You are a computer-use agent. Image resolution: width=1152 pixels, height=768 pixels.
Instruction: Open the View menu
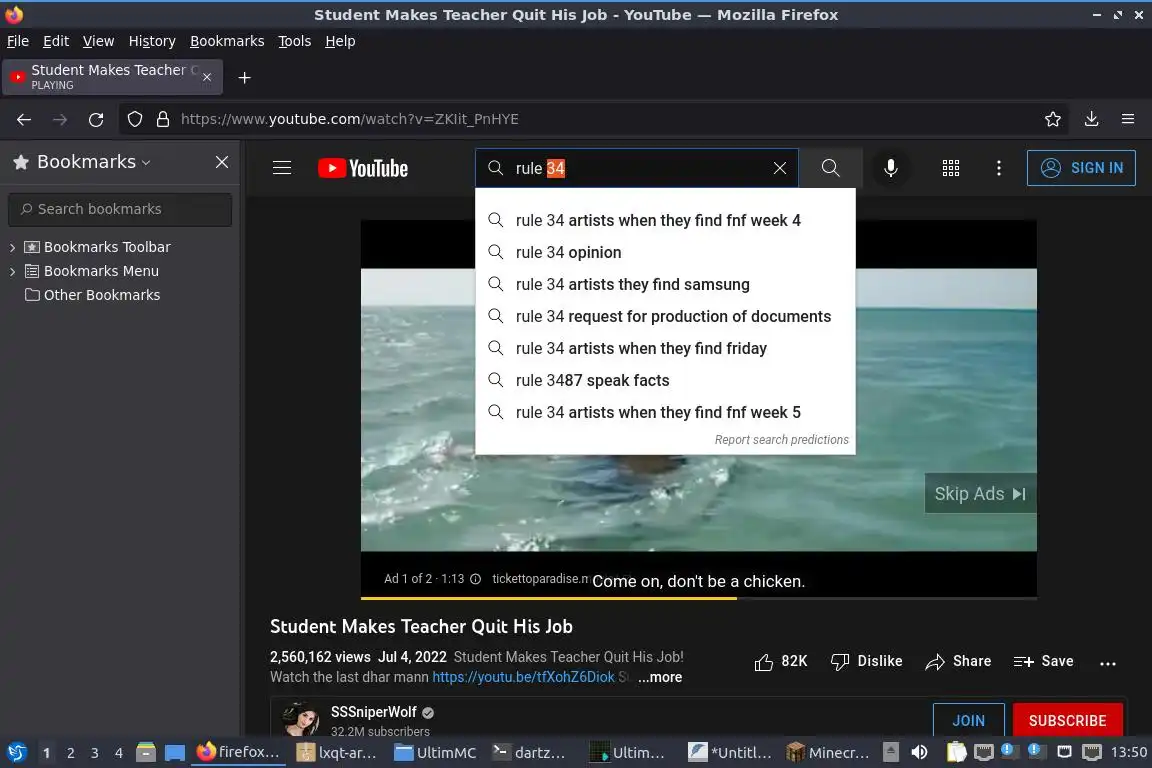[x=98, y=41]
